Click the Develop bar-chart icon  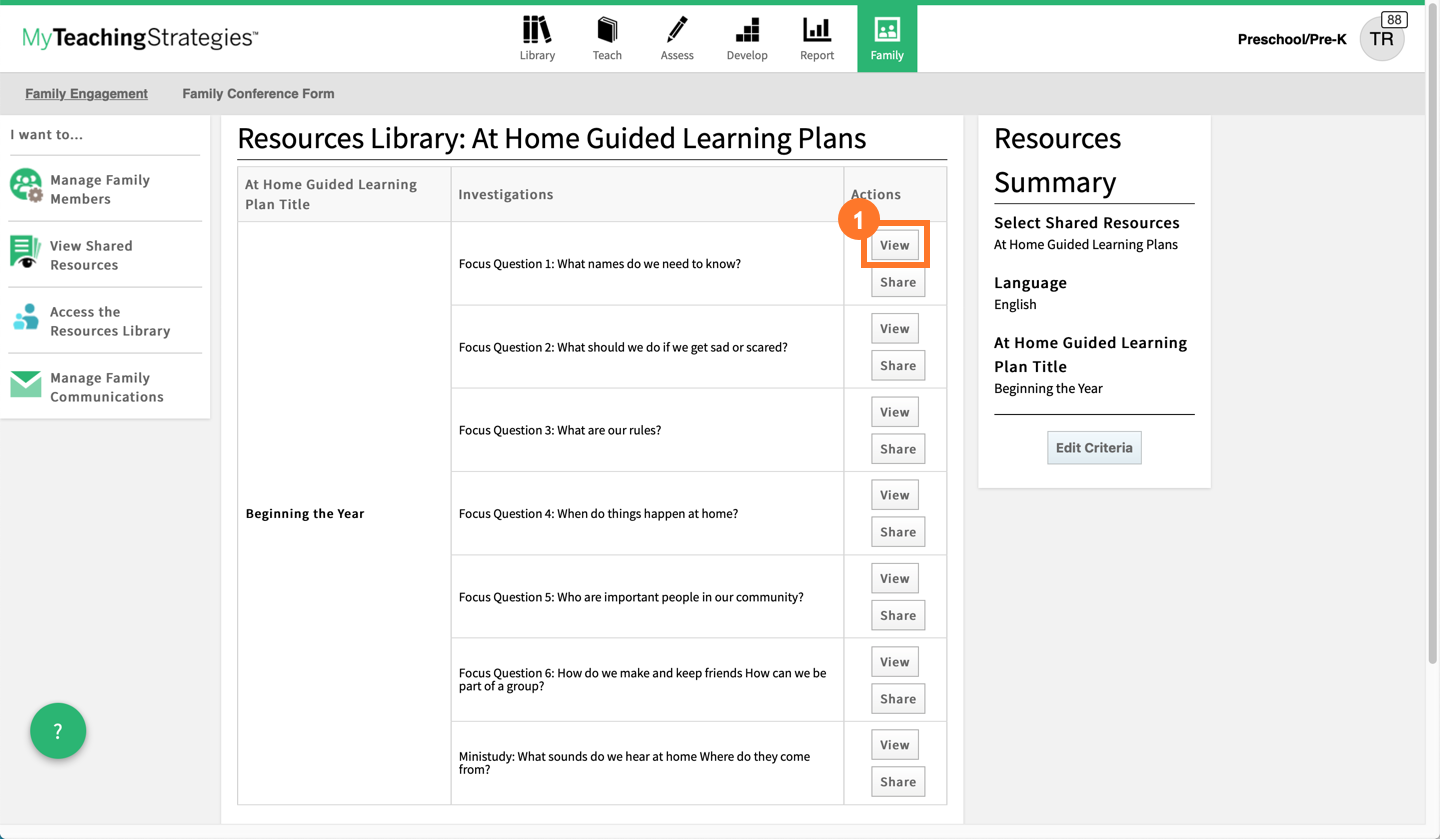747,38
